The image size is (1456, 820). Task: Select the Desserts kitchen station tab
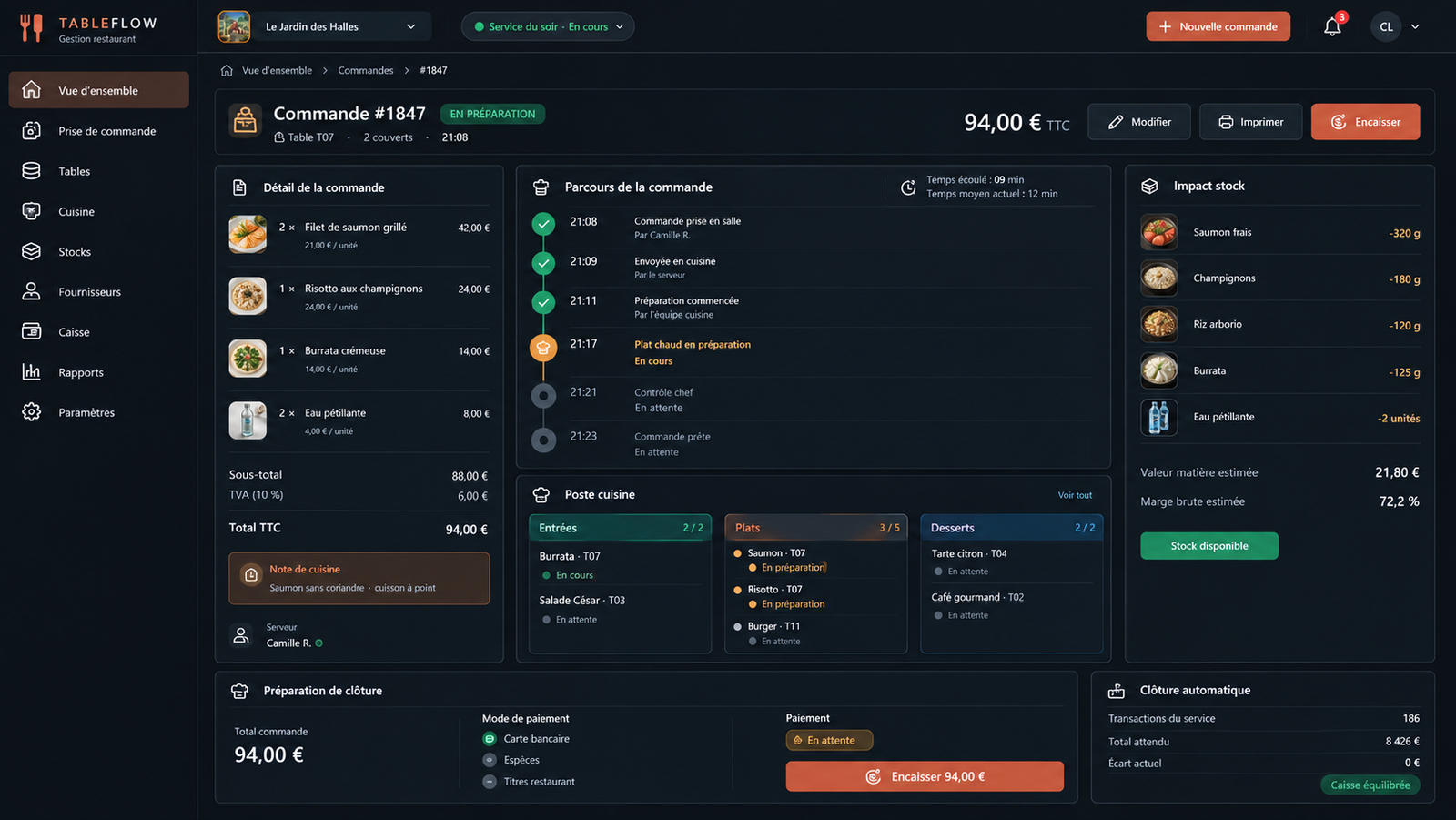[x=1012, y=528]
